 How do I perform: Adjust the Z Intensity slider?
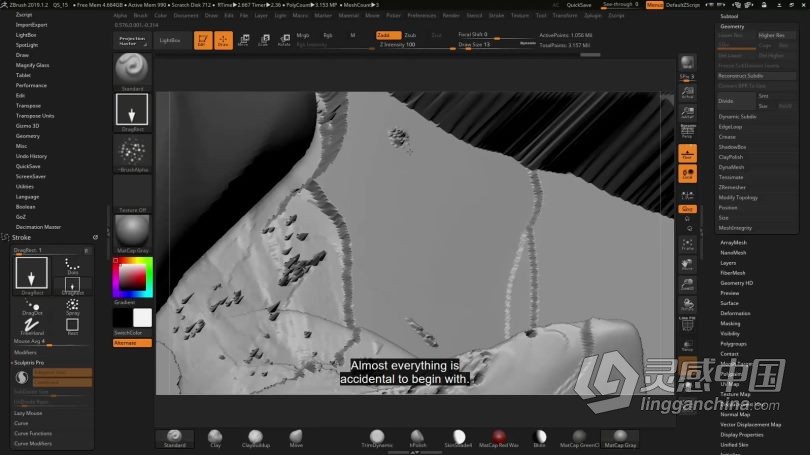pyautogui.click(x=416, y=45)
